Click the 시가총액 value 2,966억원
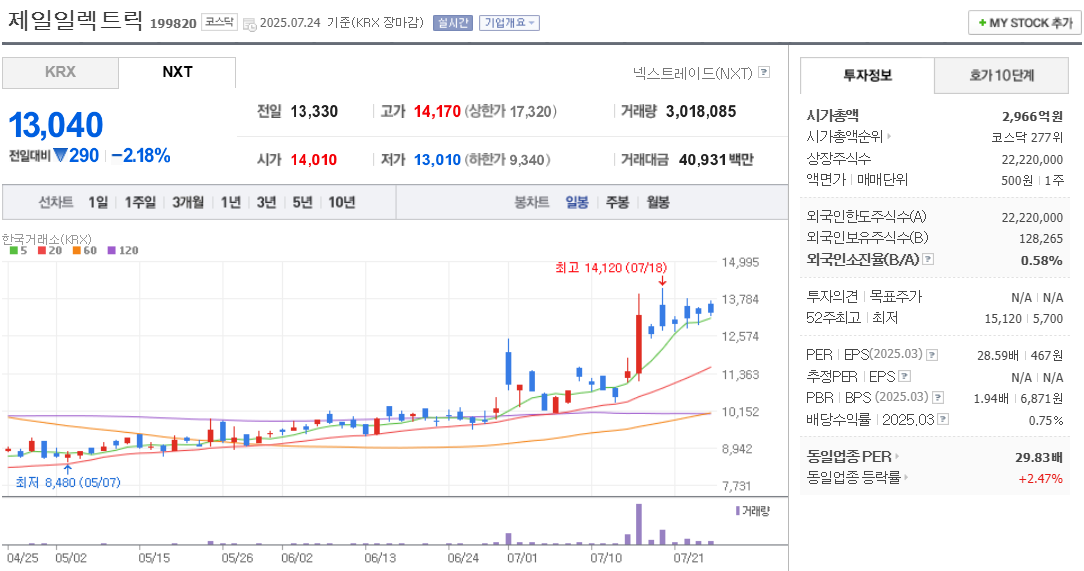The height and width of the screenshot is (571, 1084). [x=1032, y=116]
